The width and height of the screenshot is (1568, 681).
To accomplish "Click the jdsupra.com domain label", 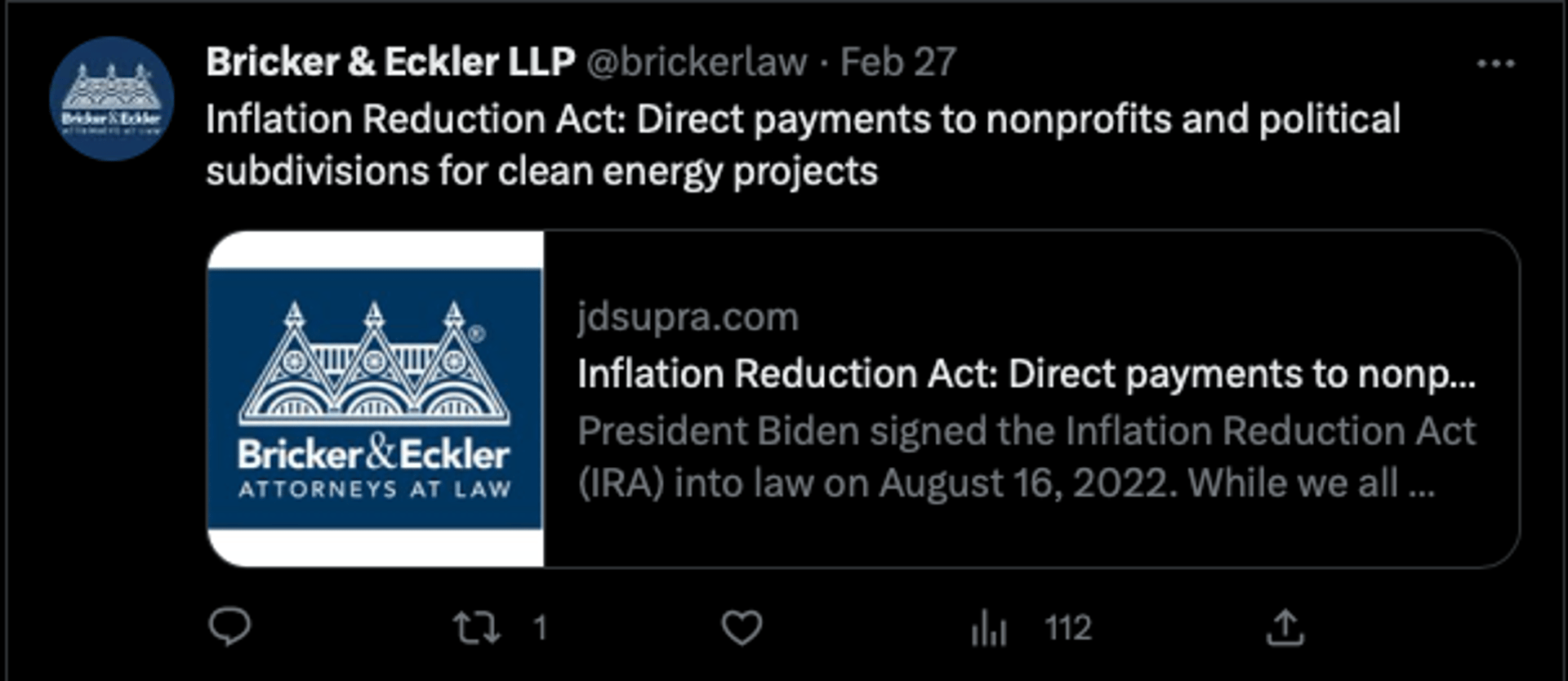I will click(x=688, y=317).
